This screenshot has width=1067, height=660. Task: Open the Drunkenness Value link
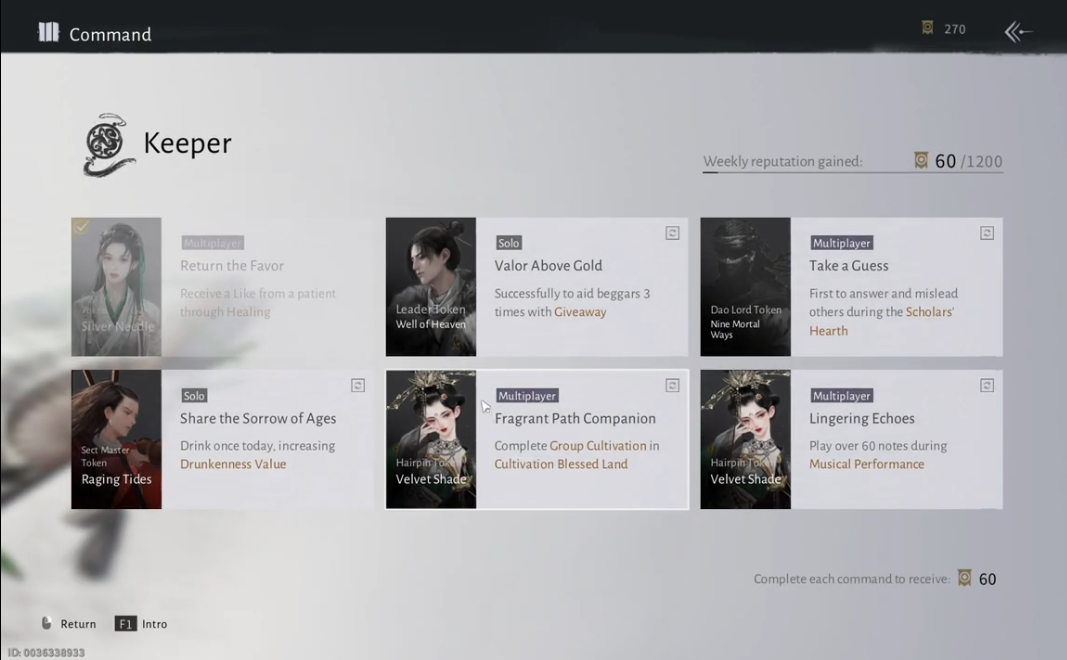tap(233, 464)
